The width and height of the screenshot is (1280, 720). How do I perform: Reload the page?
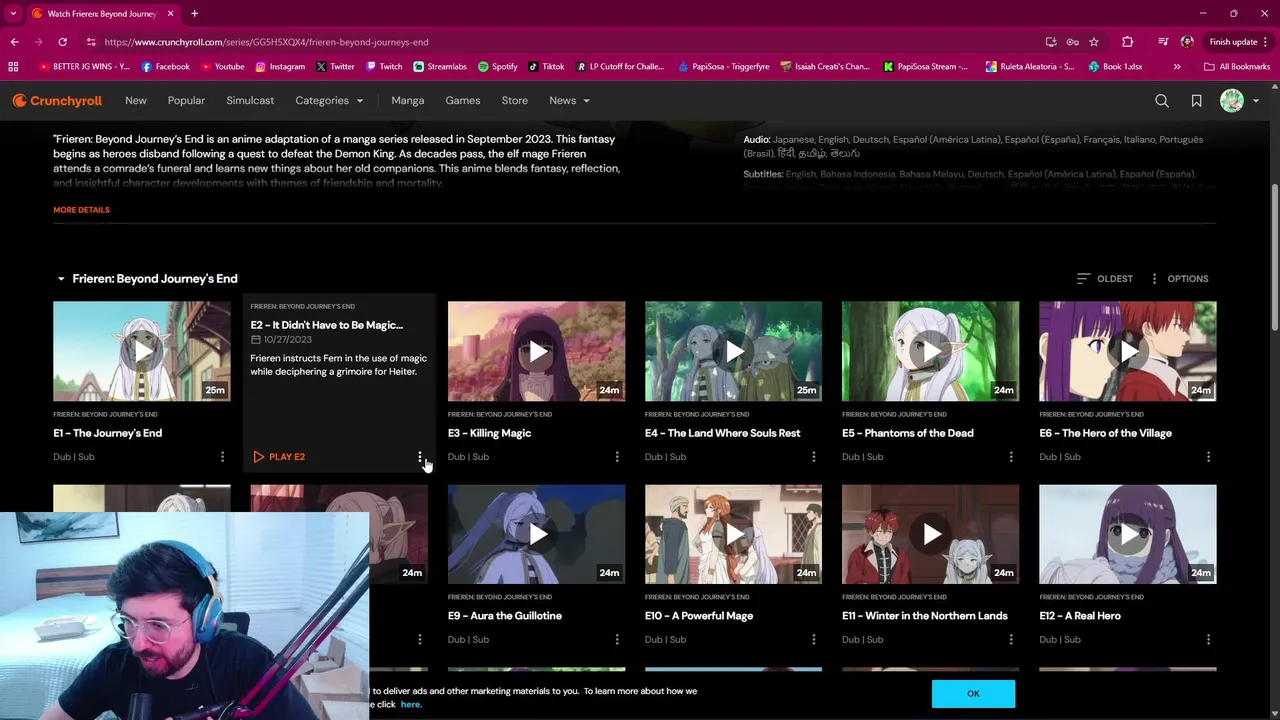tap(62, 42)
